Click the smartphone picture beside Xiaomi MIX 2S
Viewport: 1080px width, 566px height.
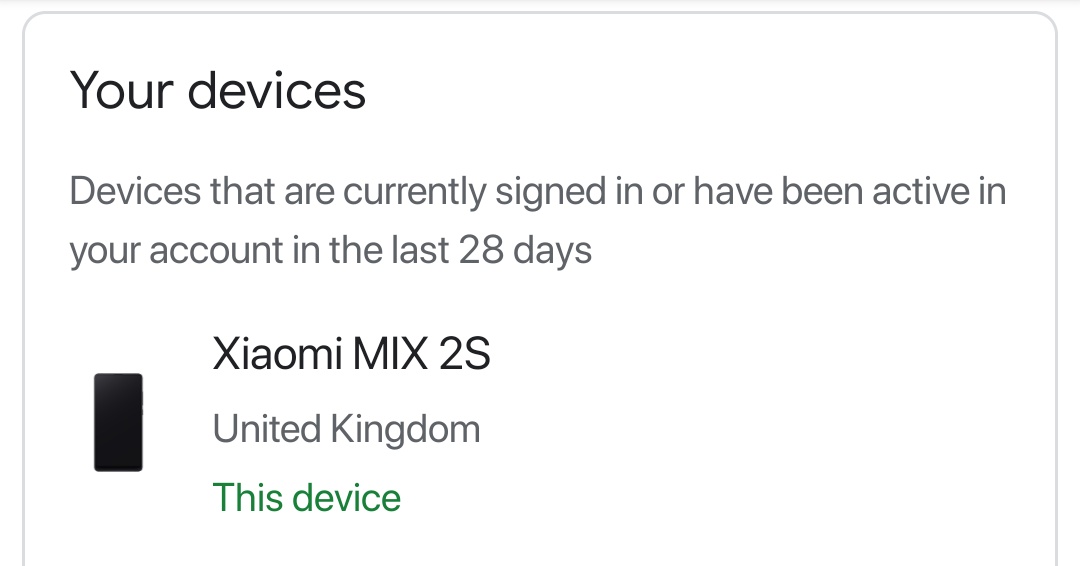click(118, 422)
